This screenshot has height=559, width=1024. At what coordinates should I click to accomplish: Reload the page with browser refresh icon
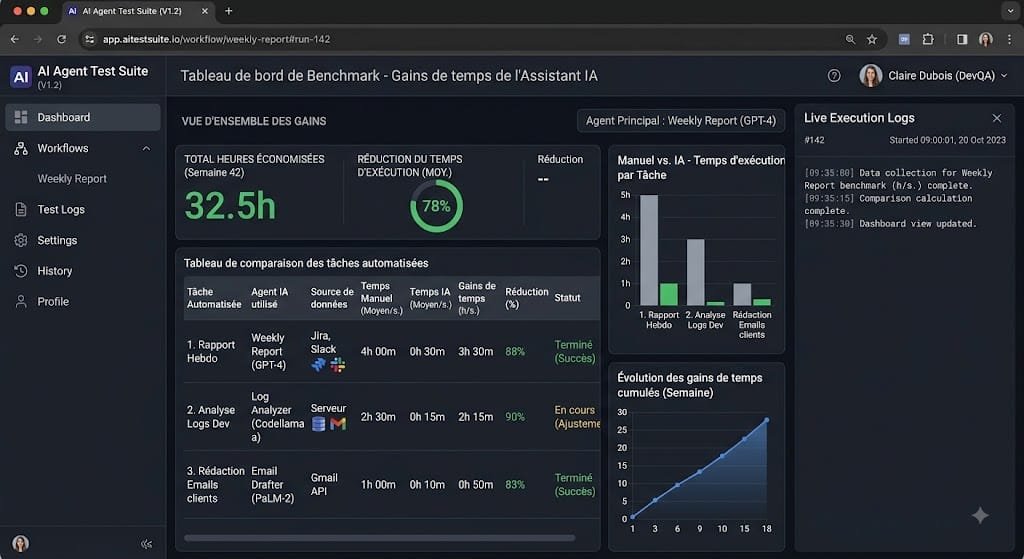[x=61, y=39]
